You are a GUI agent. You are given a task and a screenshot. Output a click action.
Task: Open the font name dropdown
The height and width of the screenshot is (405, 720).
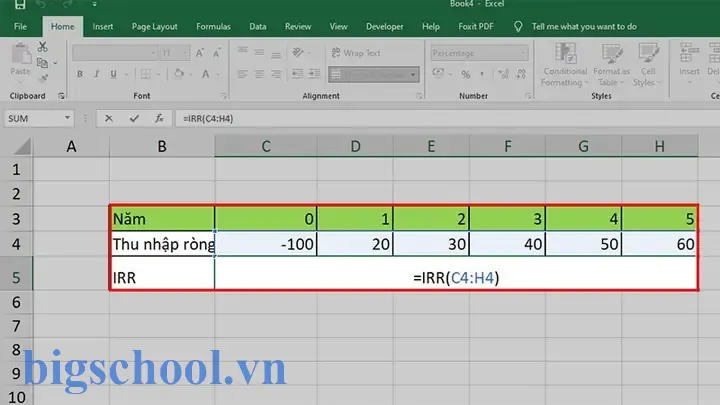[x=153, y=53]
